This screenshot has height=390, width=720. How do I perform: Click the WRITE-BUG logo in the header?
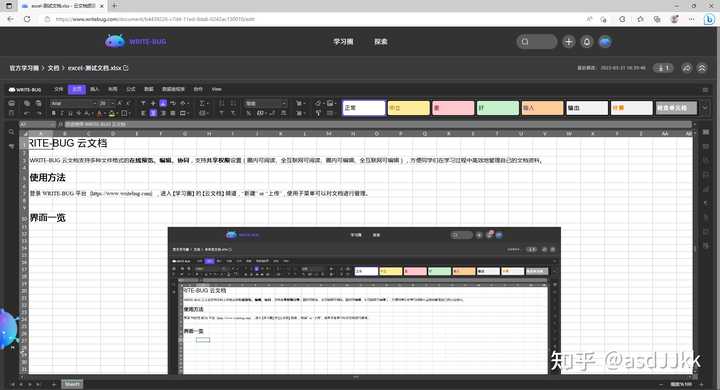pos(135,41)
